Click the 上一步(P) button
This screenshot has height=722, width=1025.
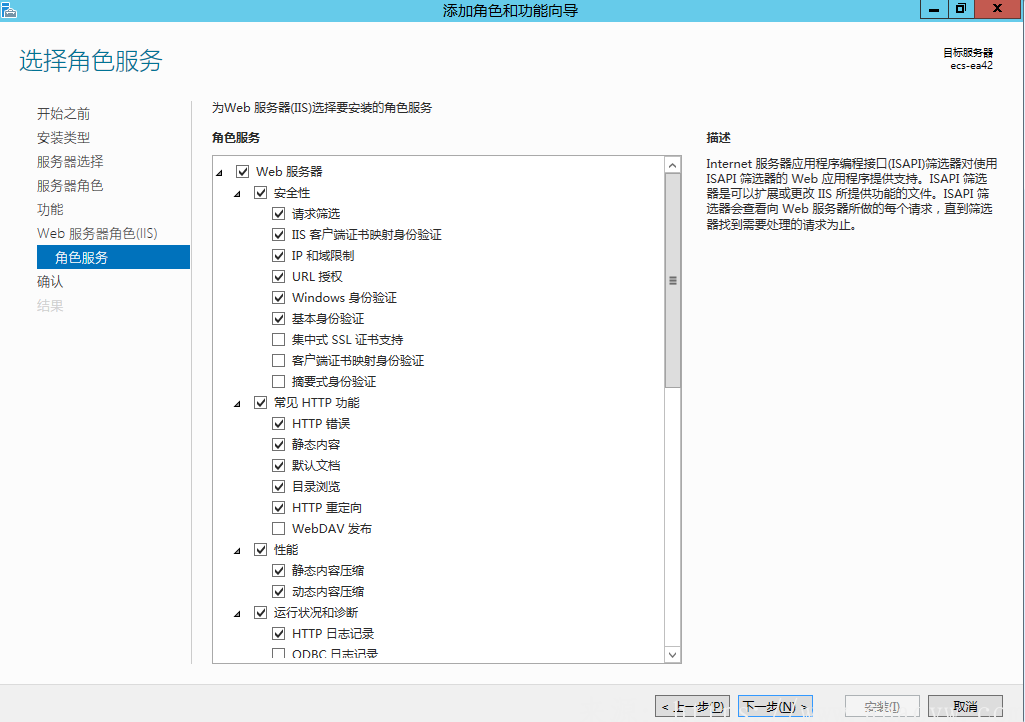pyautogui.click(x=692, y=707)
